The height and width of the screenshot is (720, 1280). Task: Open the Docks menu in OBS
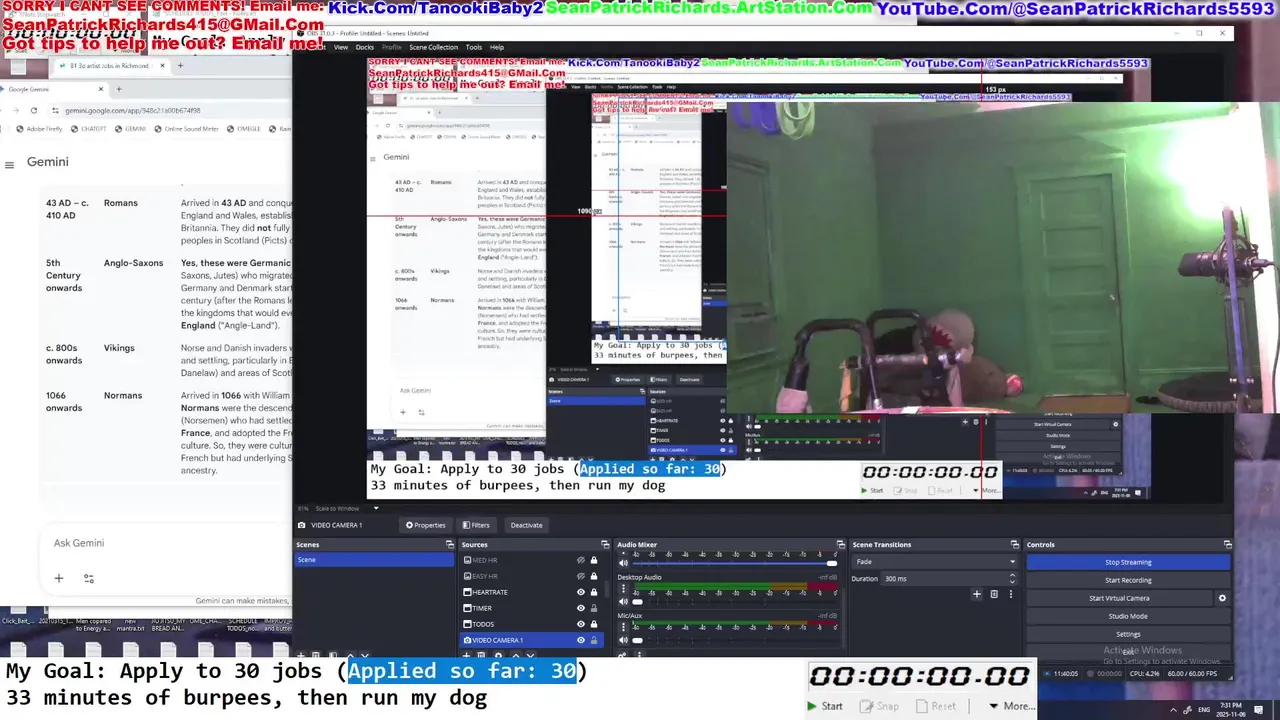click(365, 47)
